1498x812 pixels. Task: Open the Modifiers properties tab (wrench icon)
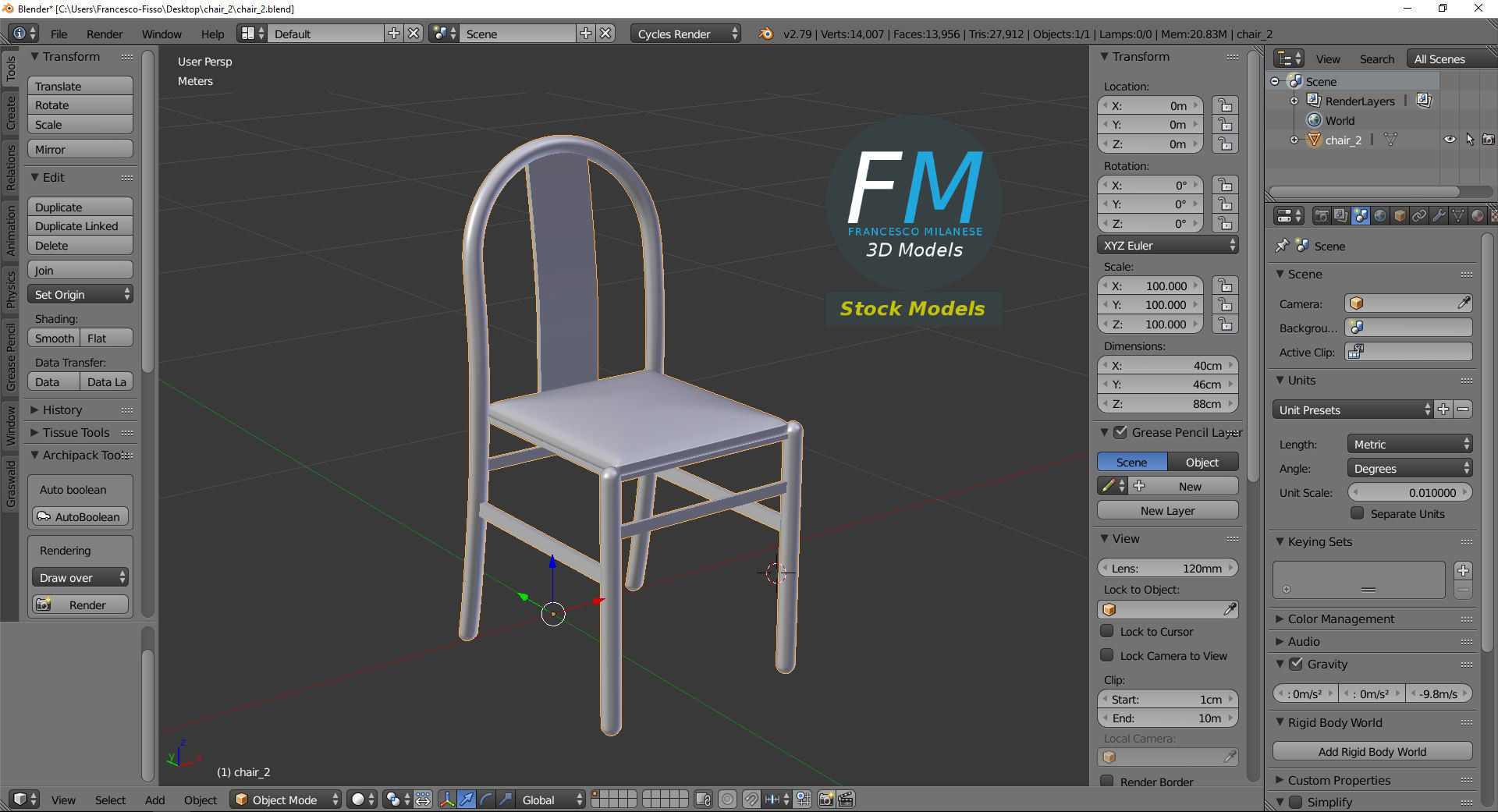tap(1439, 216)
